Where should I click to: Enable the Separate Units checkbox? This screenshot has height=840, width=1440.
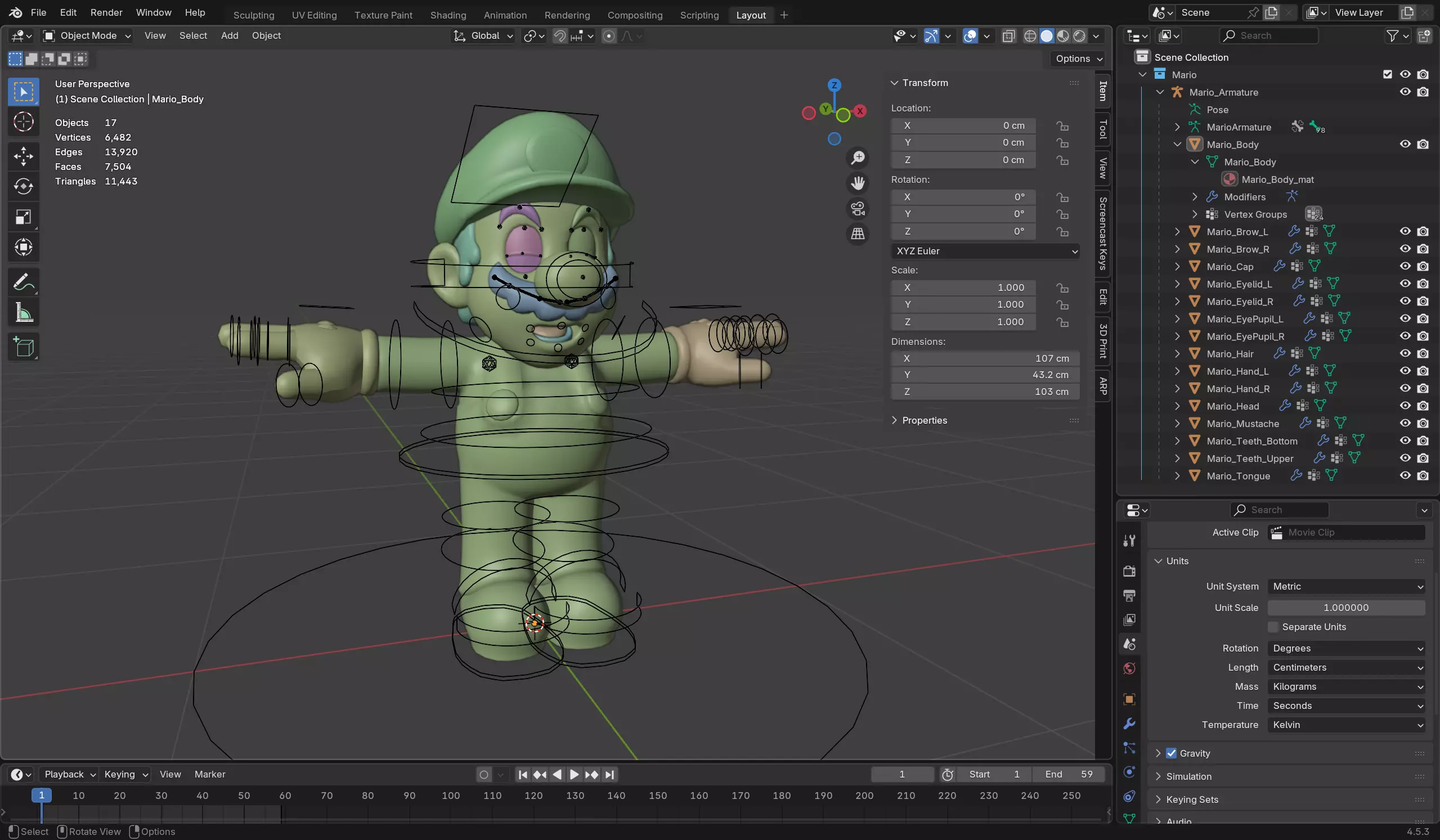click(1273, 627)
